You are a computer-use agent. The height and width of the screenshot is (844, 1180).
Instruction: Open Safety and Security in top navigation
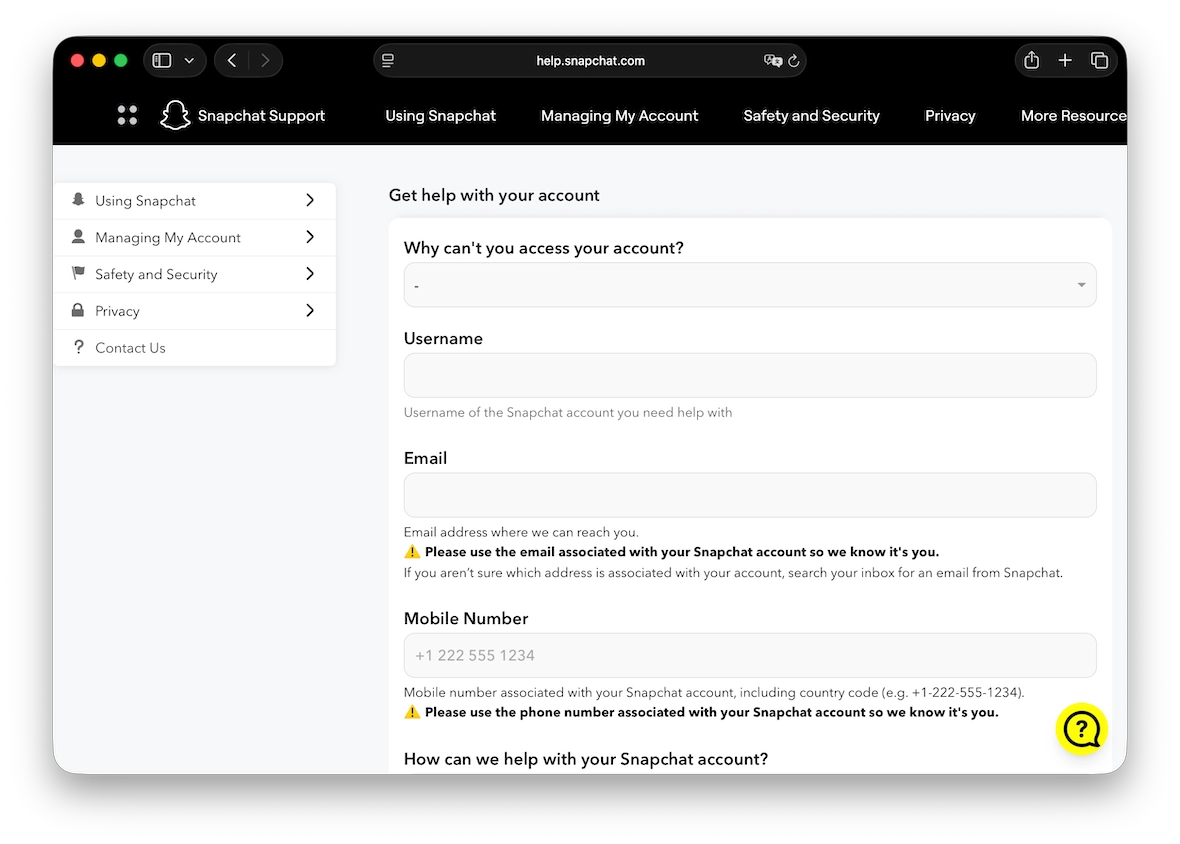[811, 116]
